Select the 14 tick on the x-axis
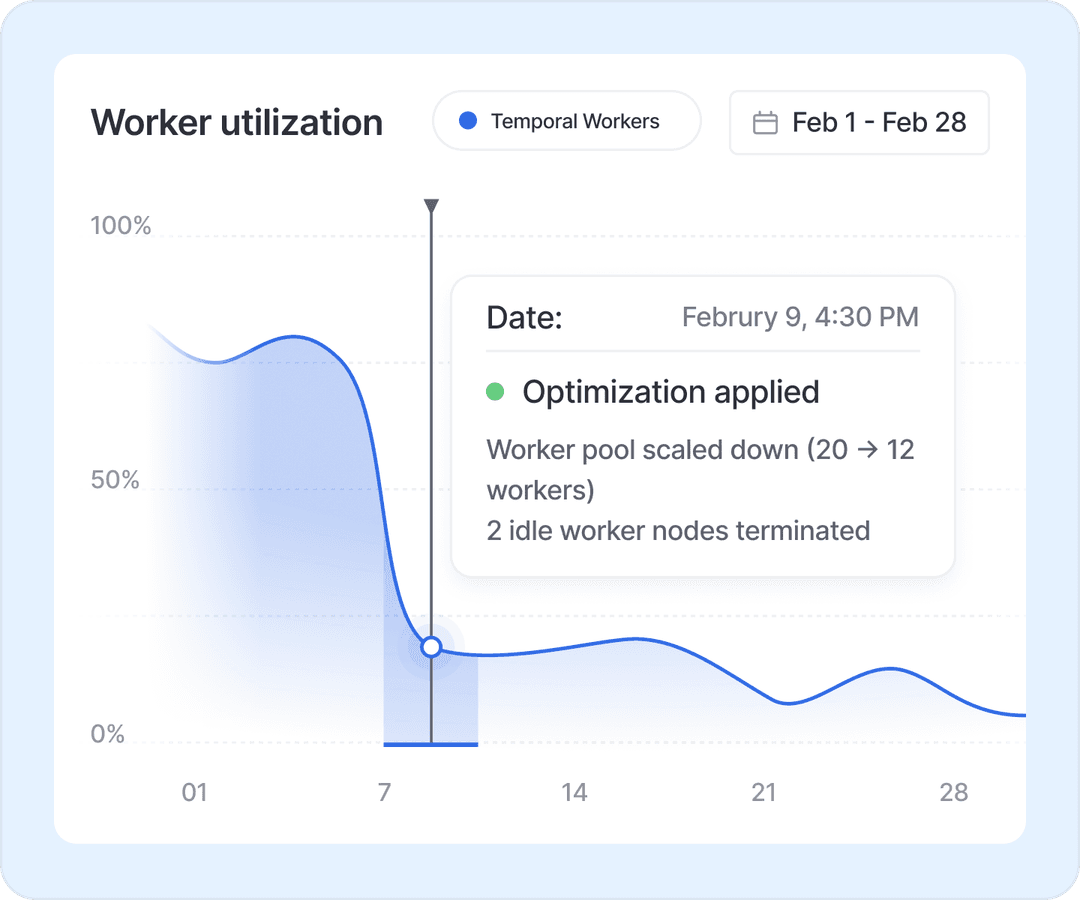The height and width of the screenshot is (900, 1080). [574, 793]
